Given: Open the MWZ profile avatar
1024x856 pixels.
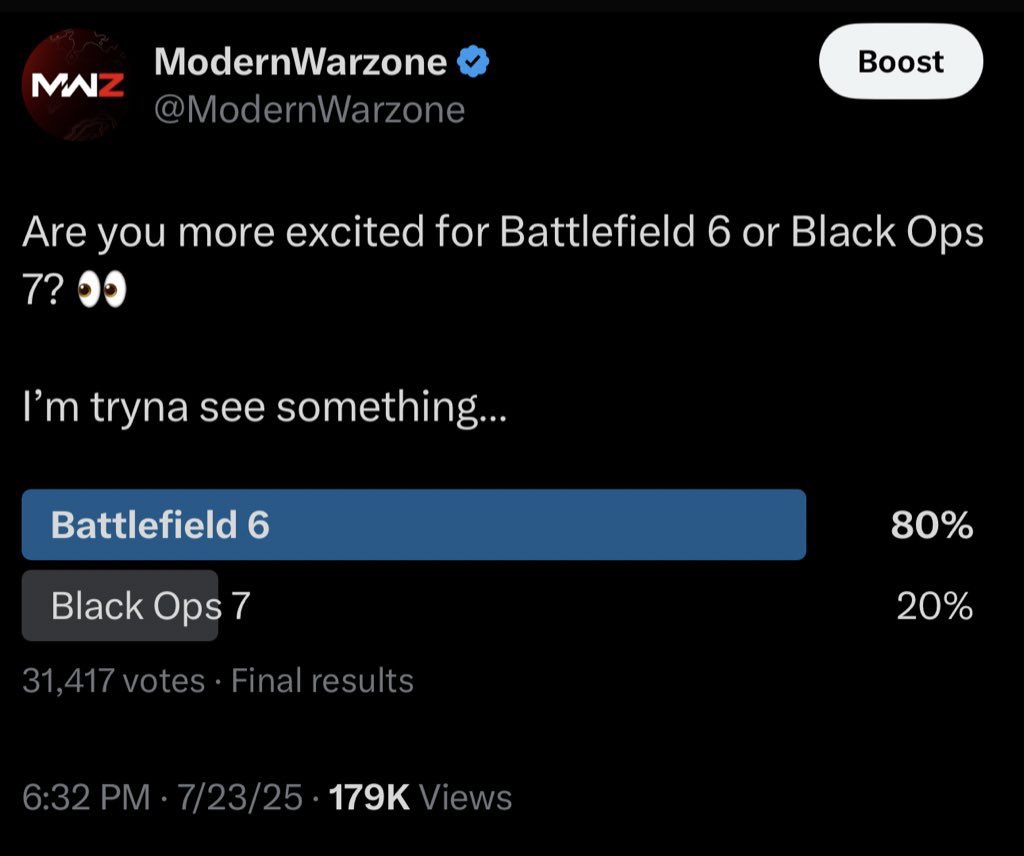Looking at the screenshot, I should (x=74, y=84).
